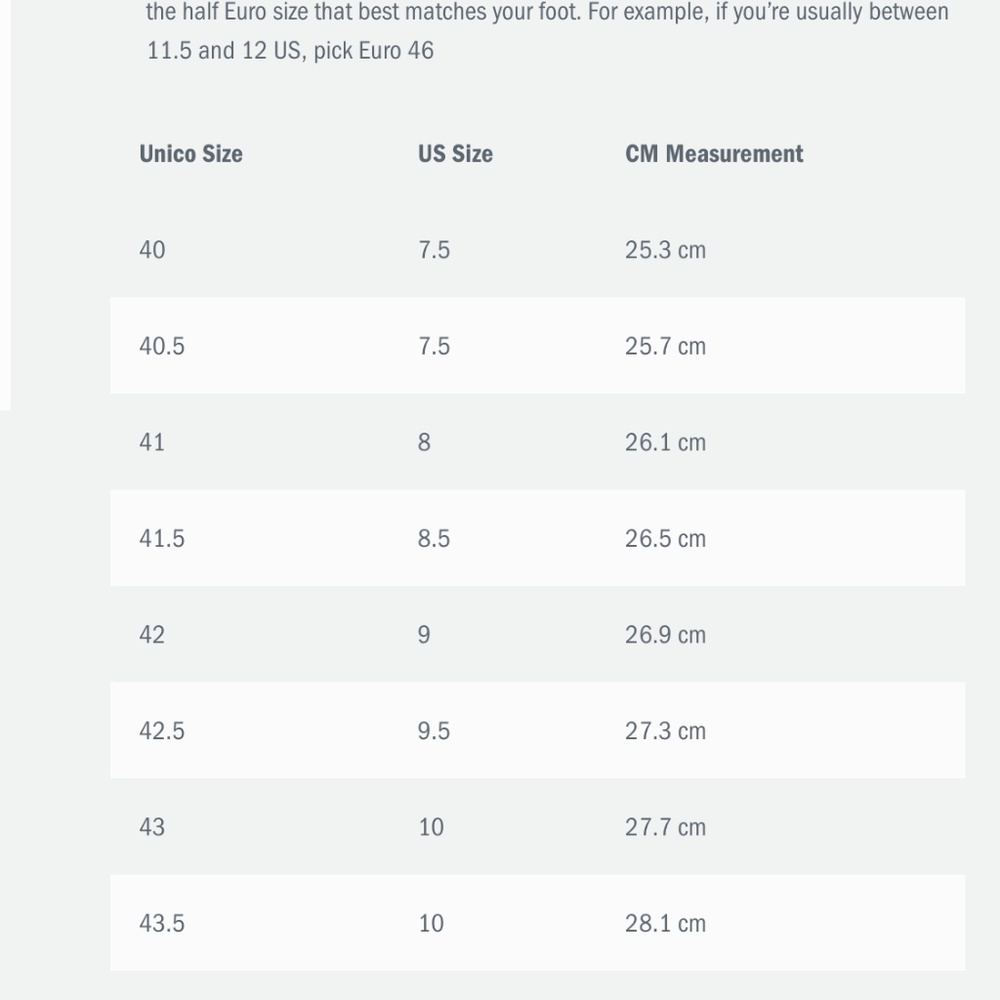This screenshot has width=1000, height=1000.
Task: Select Unico size 41.5 row label
Action: point(162,538)
